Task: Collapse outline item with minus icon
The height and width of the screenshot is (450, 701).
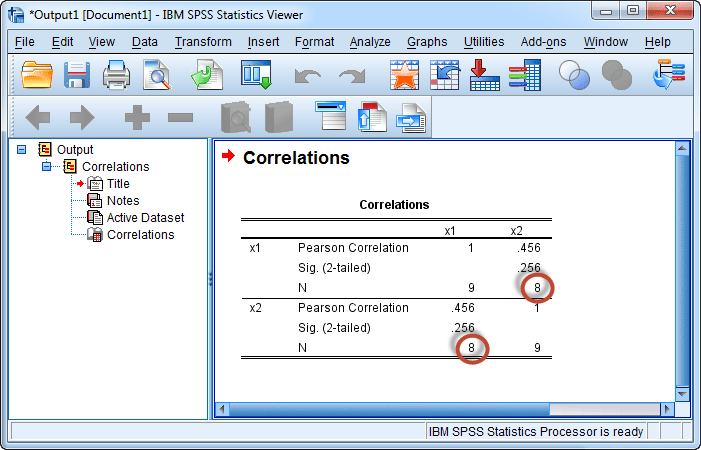Action: point(181,118)
